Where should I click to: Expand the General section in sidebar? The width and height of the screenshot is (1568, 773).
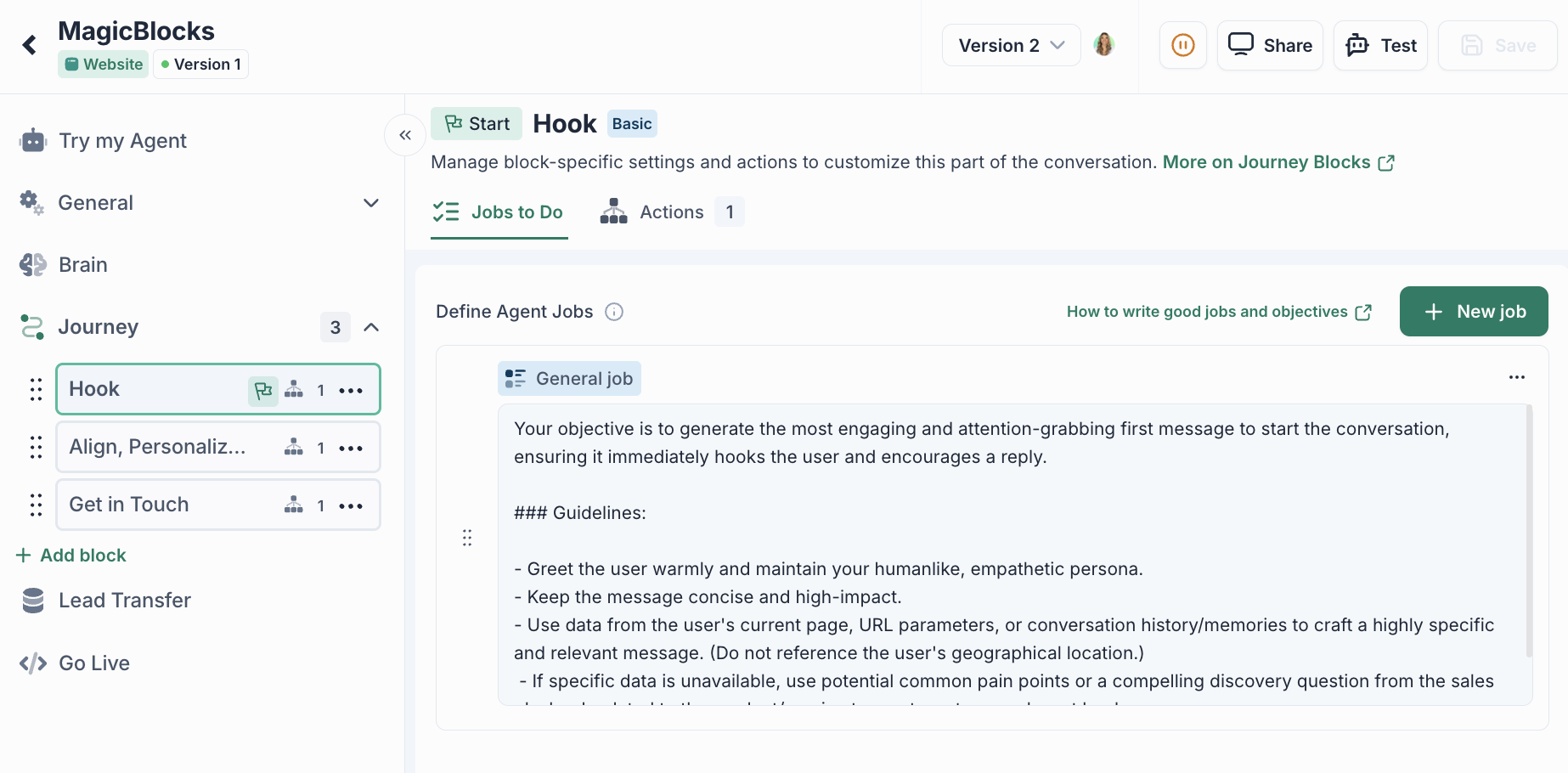click(370, 203)
